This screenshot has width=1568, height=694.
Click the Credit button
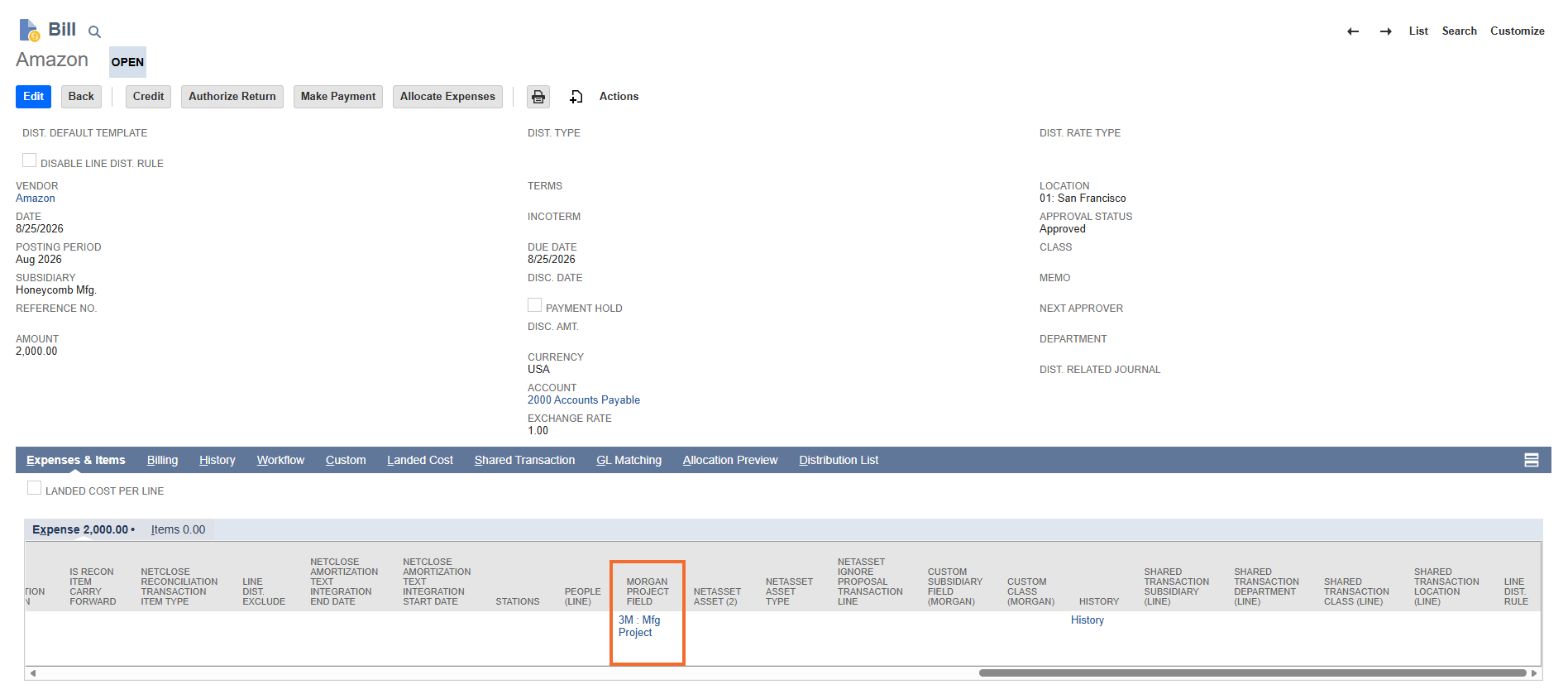(x=148, y=97)
